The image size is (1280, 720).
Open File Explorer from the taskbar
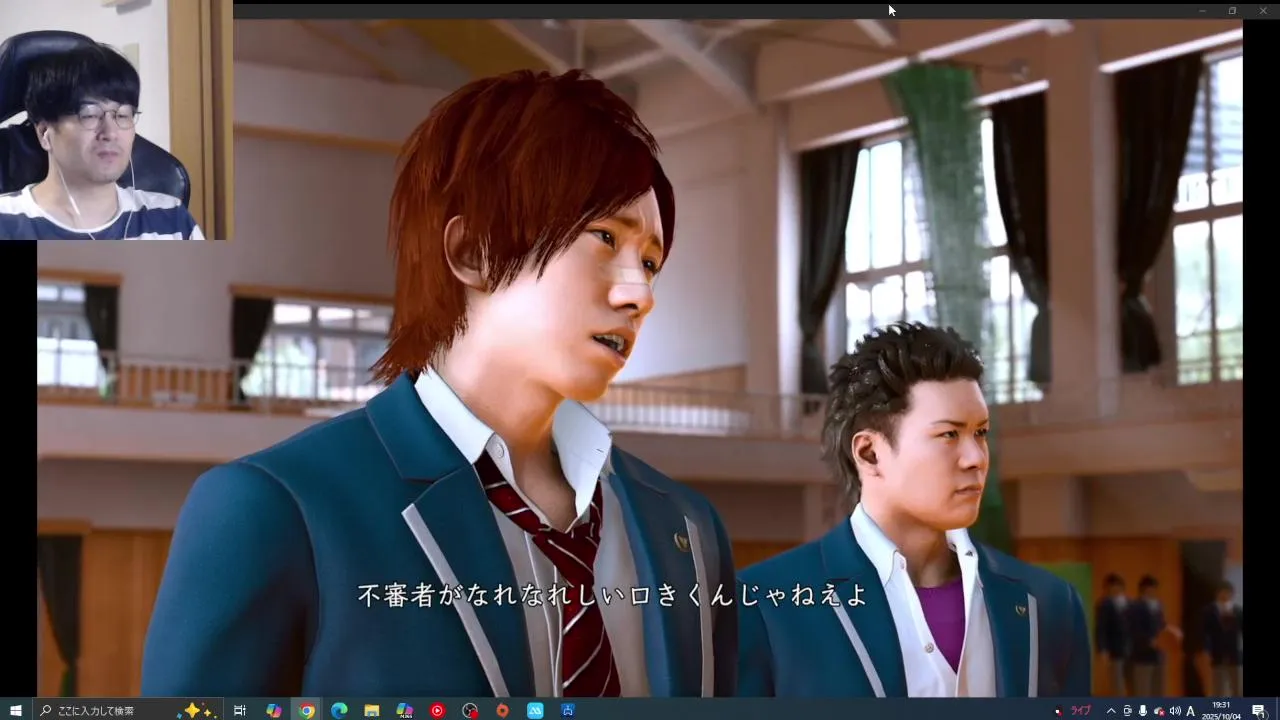(x=371, y=711)
